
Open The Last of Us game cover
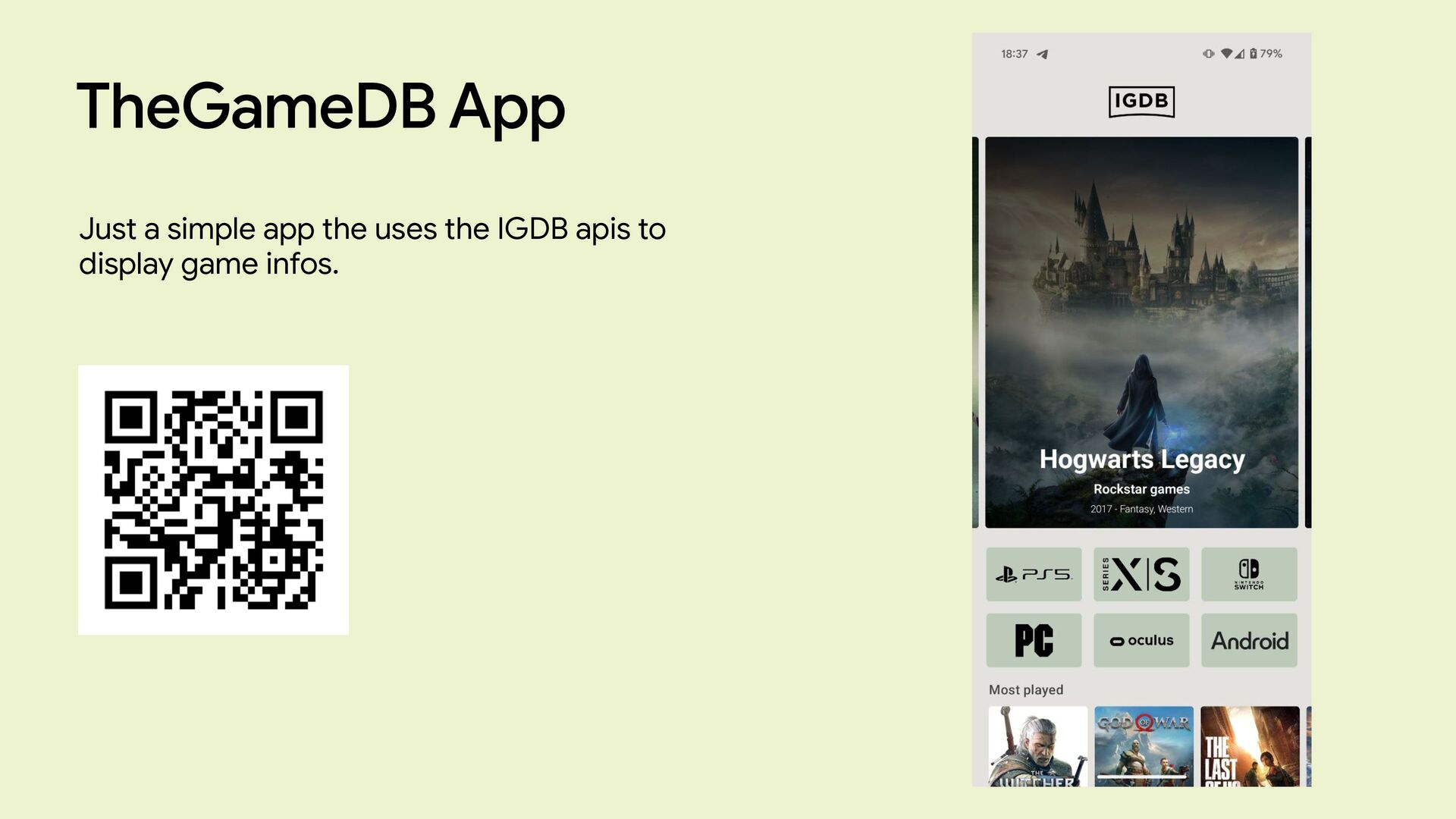coord(1250,746)
